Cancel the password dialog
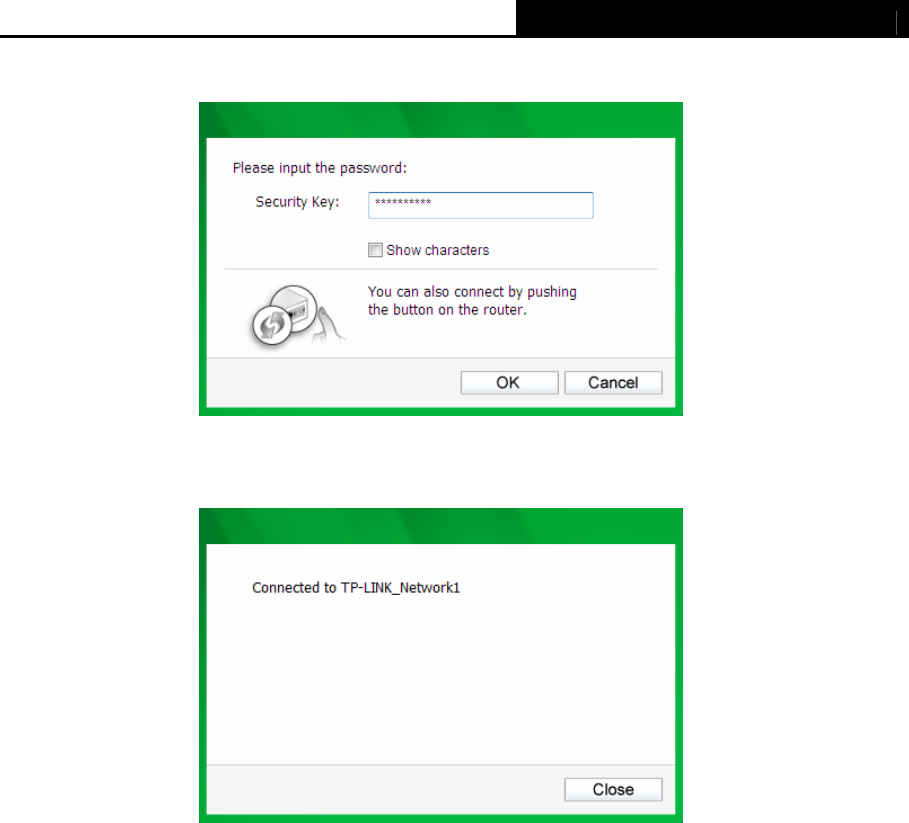 tap(613, 383)
